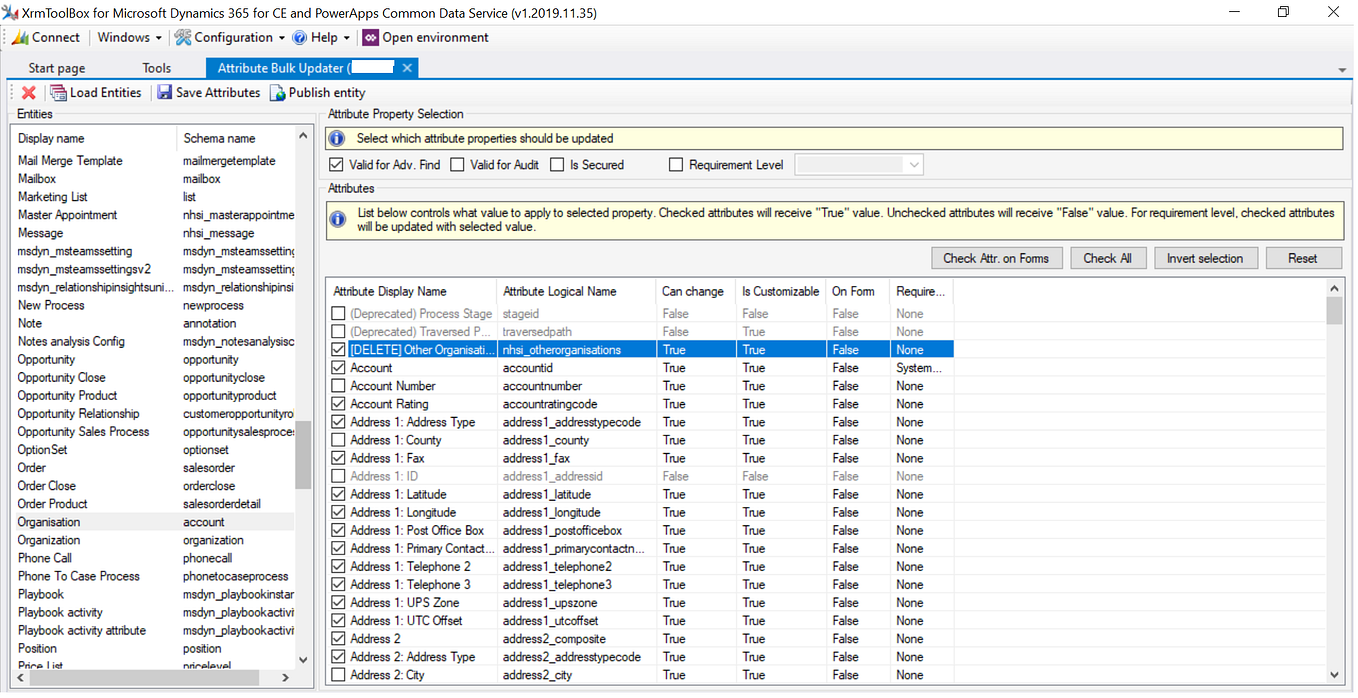Click the Invert selection button
The width and height of the screenshot is (1358, 698).
pyautogui.click(x=1206, y=257)
